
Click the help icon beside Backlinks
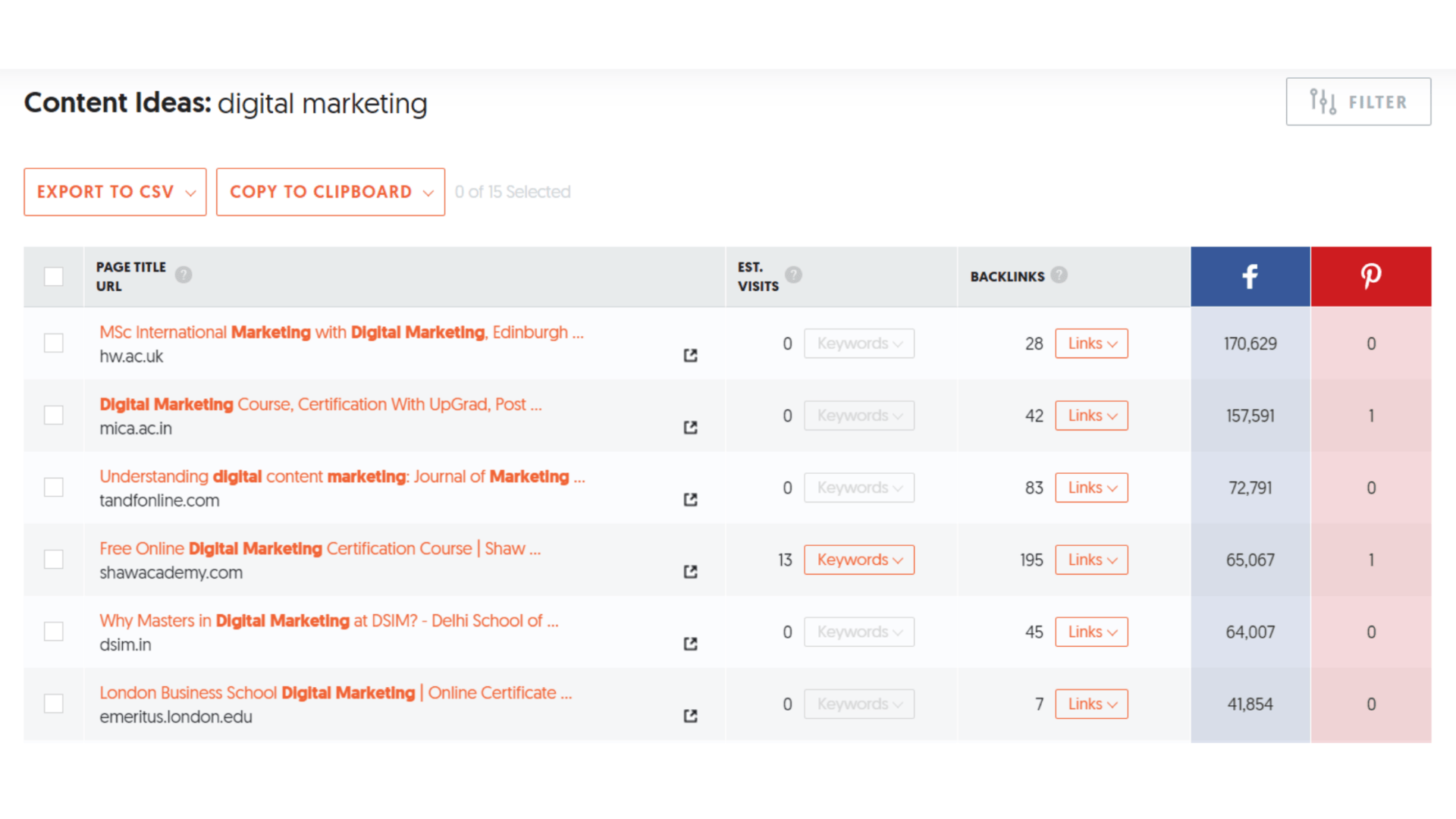click(1059, 275)
